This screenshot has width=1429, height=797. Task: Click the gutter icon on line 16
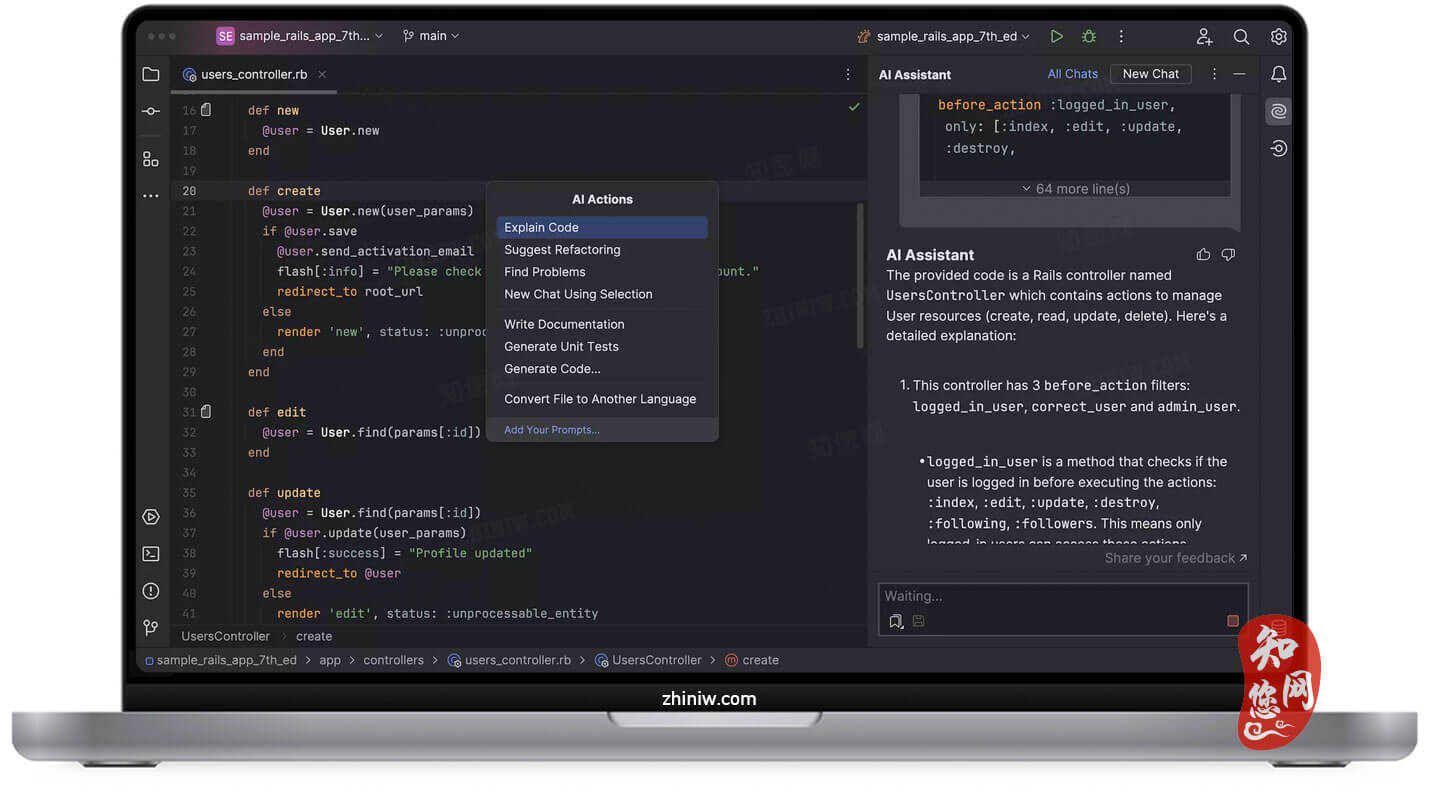[x=206, y=110]
